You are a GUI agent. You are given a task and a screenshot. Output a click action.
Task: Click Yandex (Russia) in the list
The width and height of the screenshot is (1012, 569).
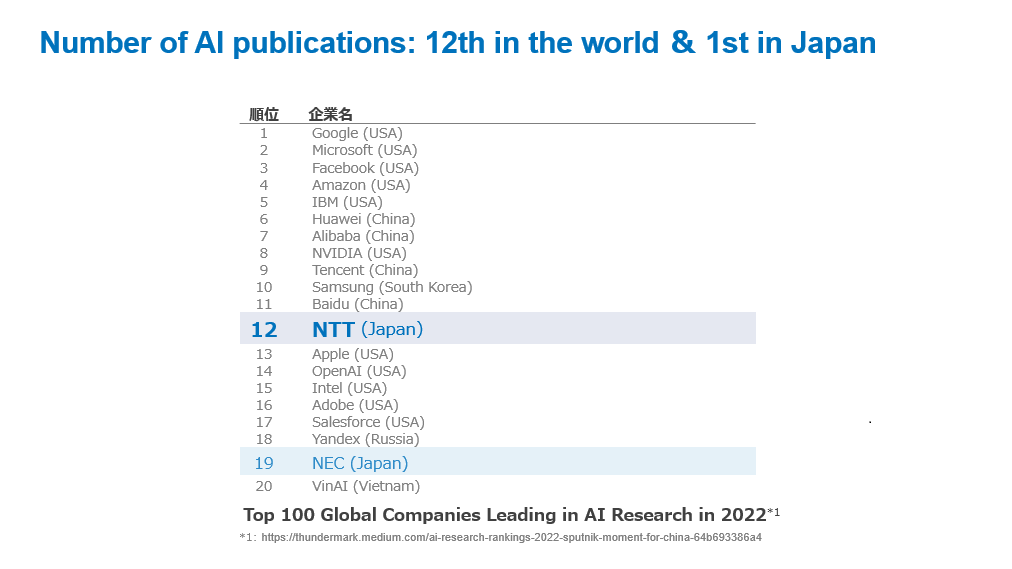pyautogui.click(x=365, y=439)
